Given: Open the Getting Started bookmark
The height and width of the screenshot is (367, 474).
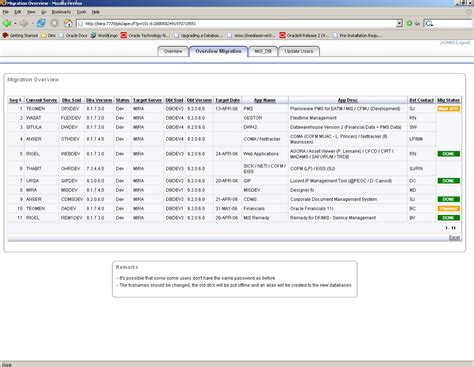Looking at the screenshot, I should (x=20, y=35).
